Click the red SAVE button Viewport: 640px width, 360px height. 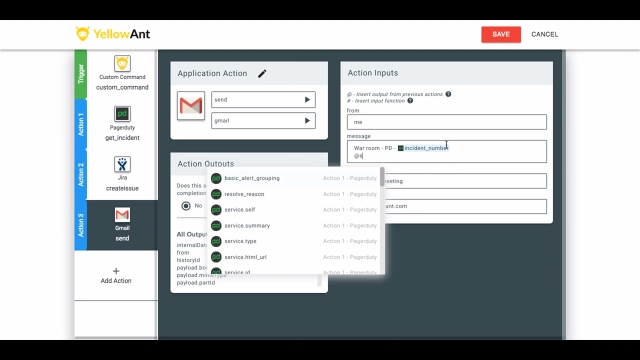pos(501,34)
